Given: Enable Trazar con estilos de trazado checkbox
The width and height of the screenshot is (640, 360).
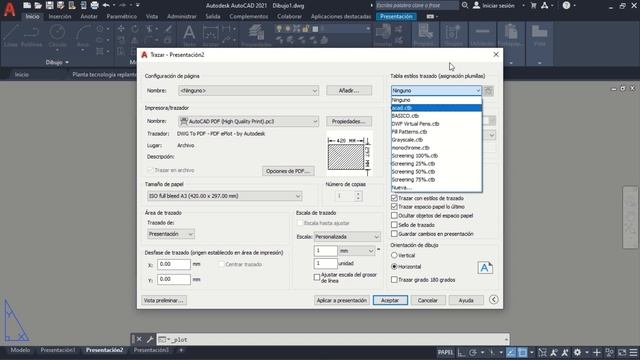Looking at the screenshot, I should pos(394,198).
